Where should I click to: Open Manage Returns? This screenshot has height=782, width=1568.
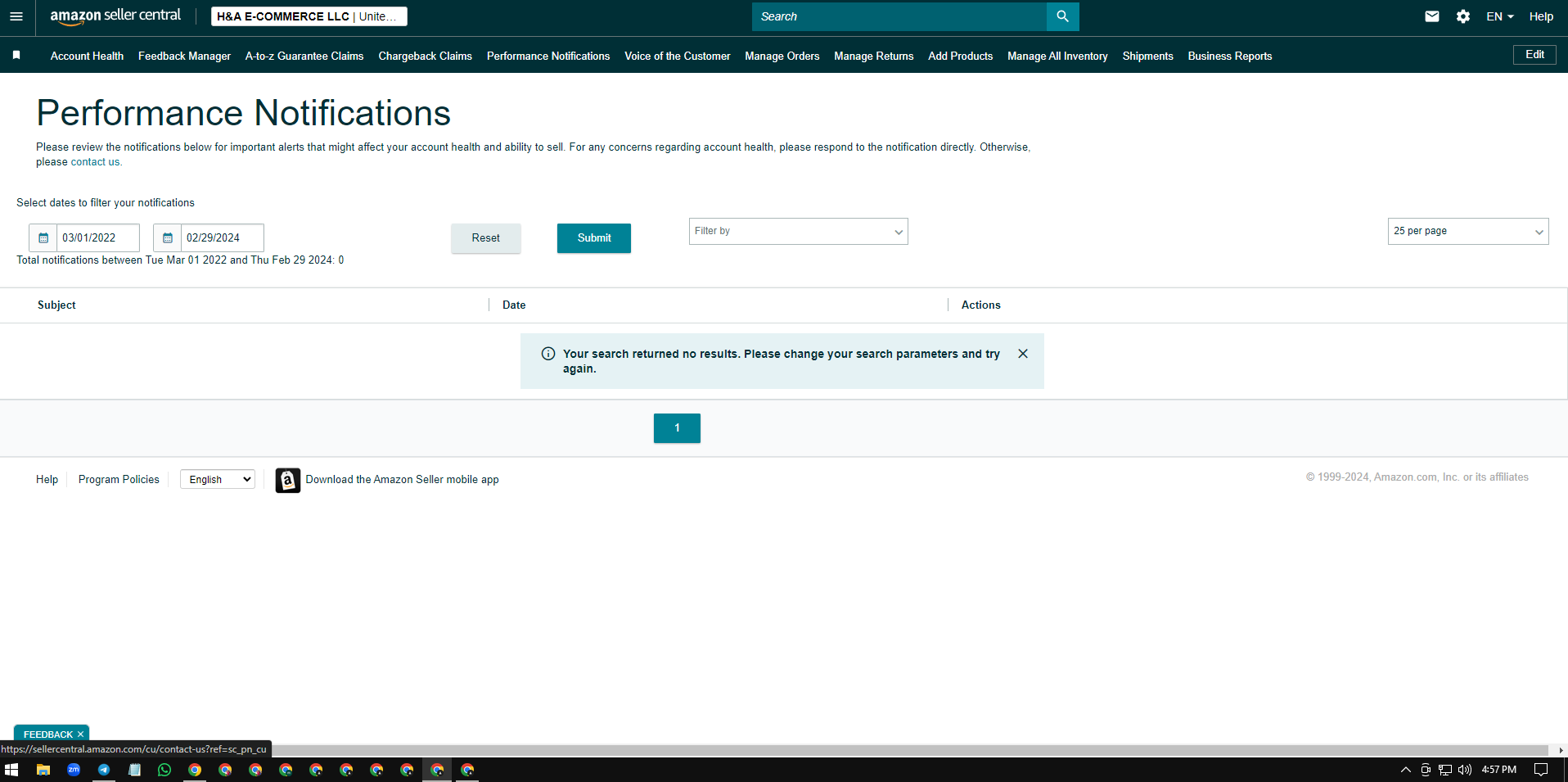[873, 56]
